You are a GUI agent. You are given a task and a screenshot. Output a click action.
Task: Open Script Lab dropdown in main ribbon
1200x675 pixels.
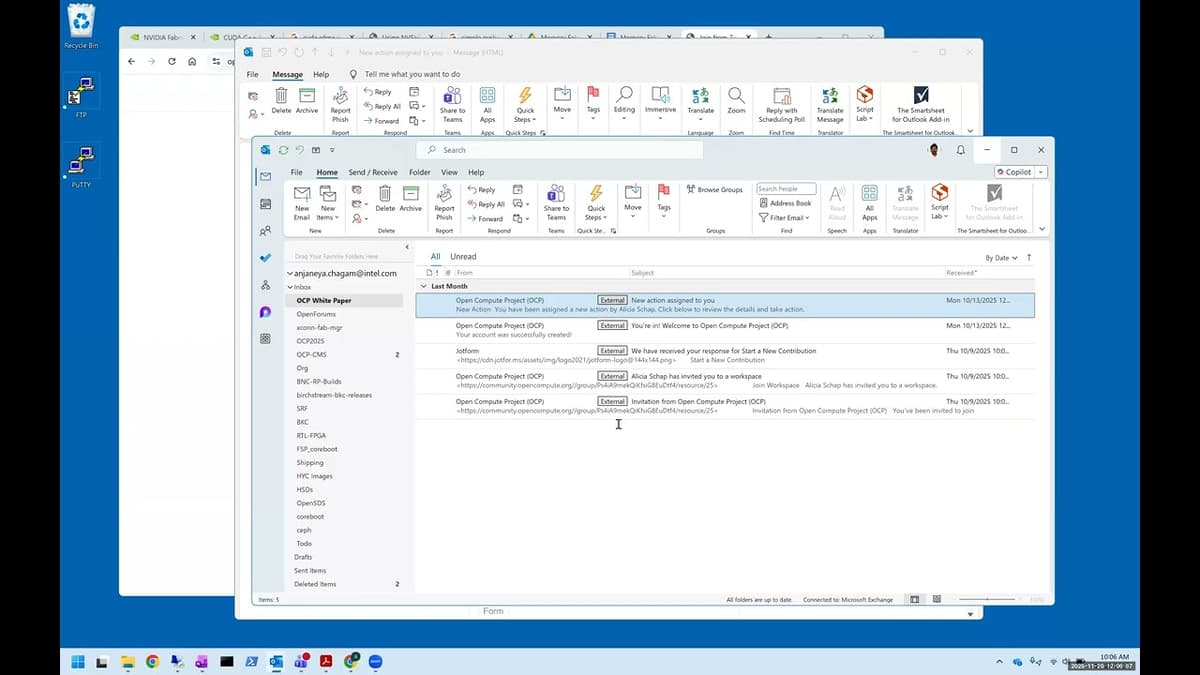point(939,203)
